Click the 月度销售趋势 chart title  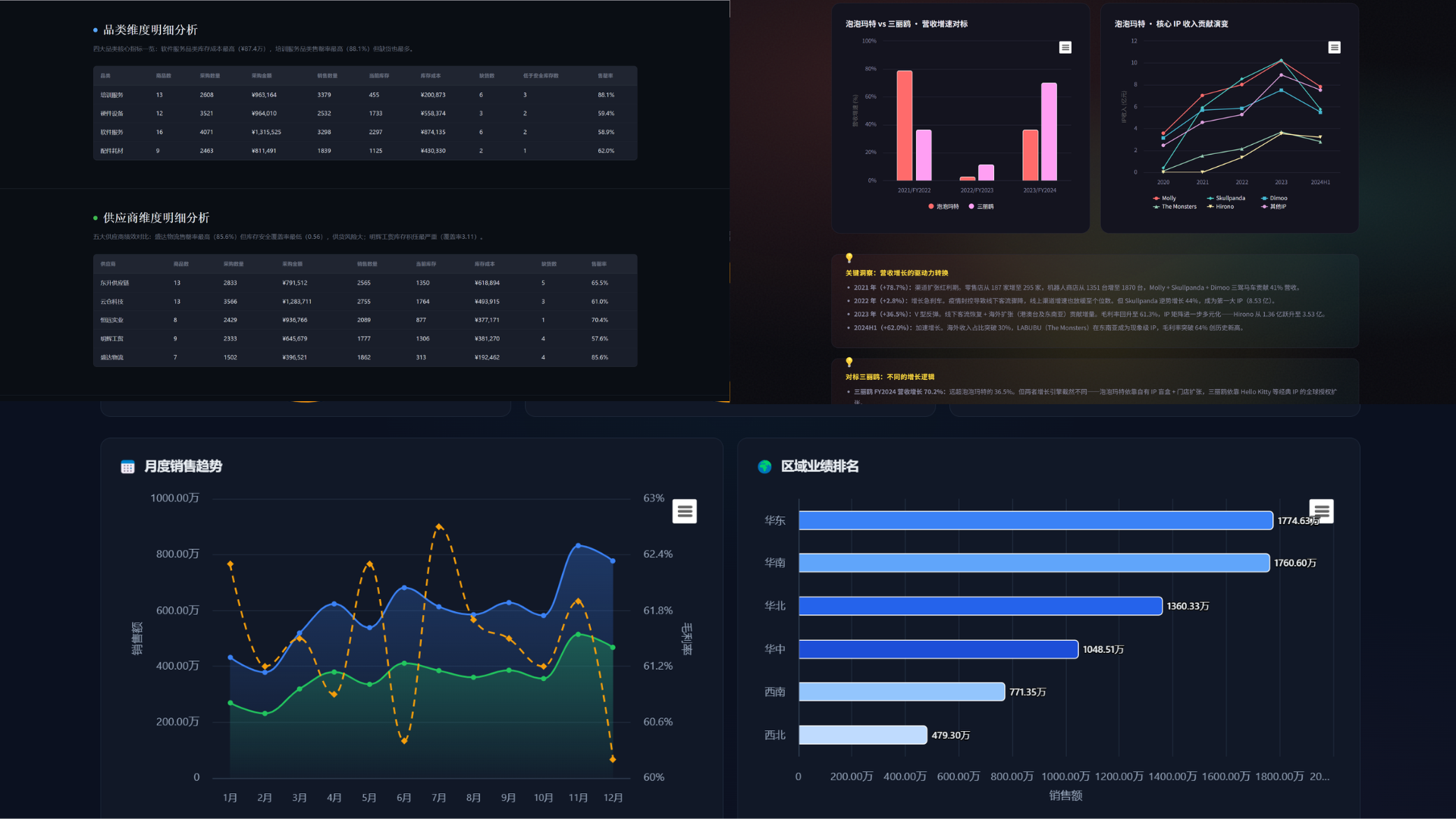pos(183,466)
